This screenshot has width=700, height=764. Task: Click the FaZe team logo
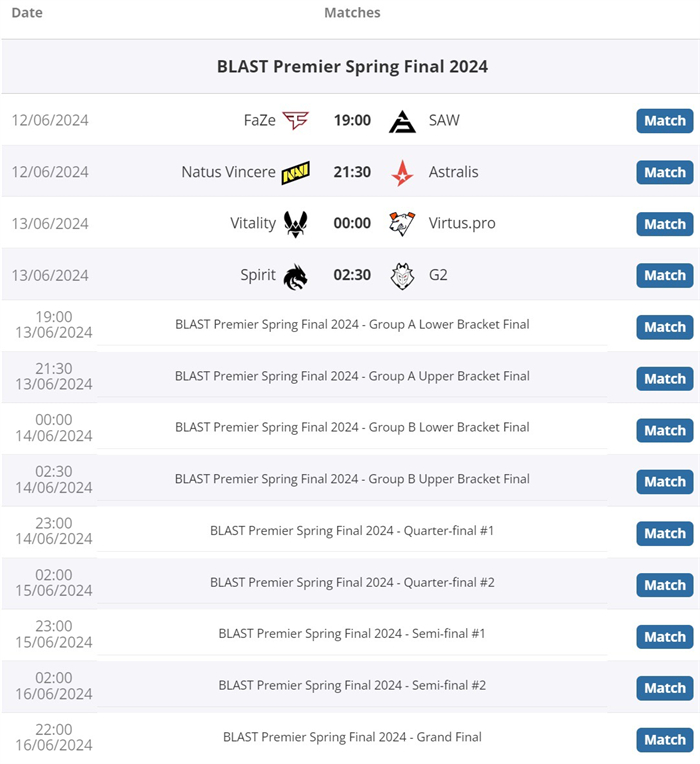click(296, 120)
